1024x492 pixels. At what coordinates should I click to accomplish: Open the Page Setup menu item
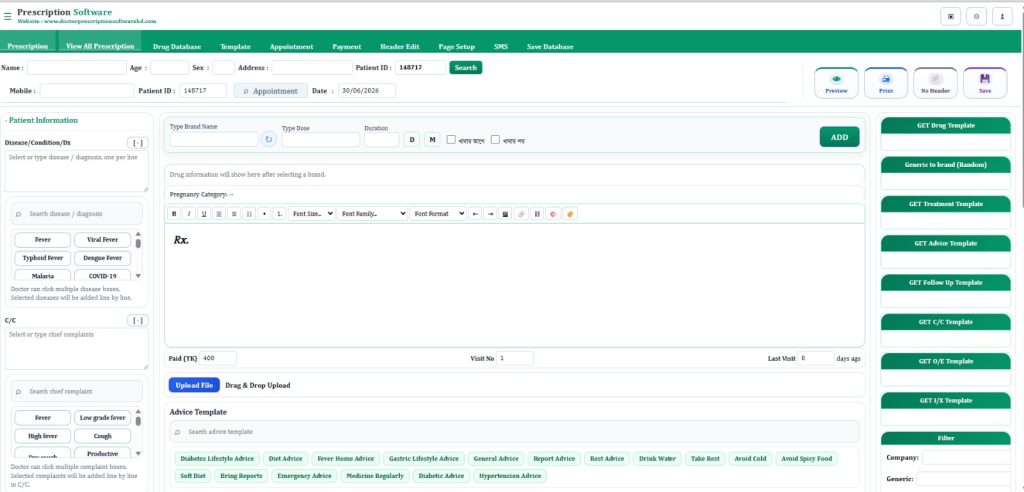click(456, 47)
